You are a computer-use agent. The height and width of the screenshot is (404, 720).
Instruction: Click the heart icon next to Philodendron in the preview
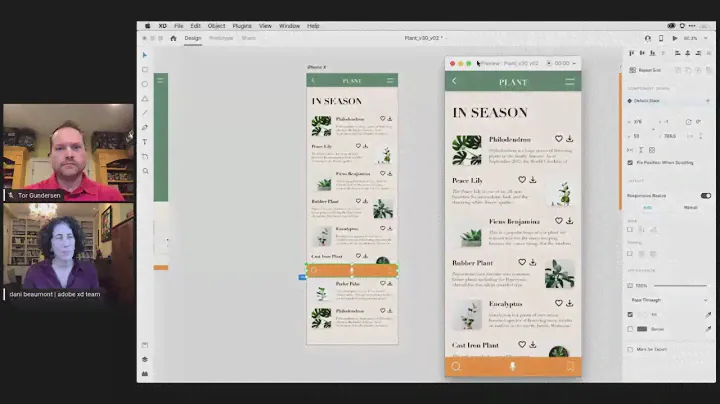pos(557,138)
